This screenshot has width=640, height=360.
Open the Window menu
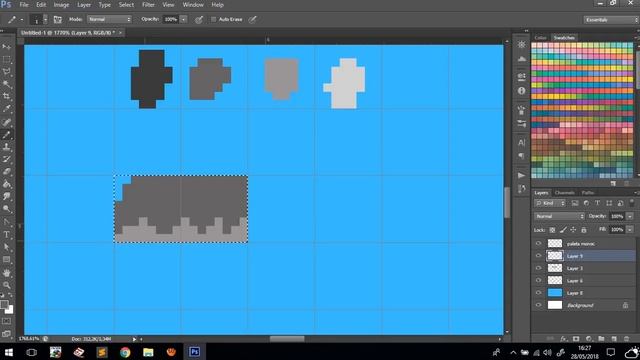(x=193, y=5)
